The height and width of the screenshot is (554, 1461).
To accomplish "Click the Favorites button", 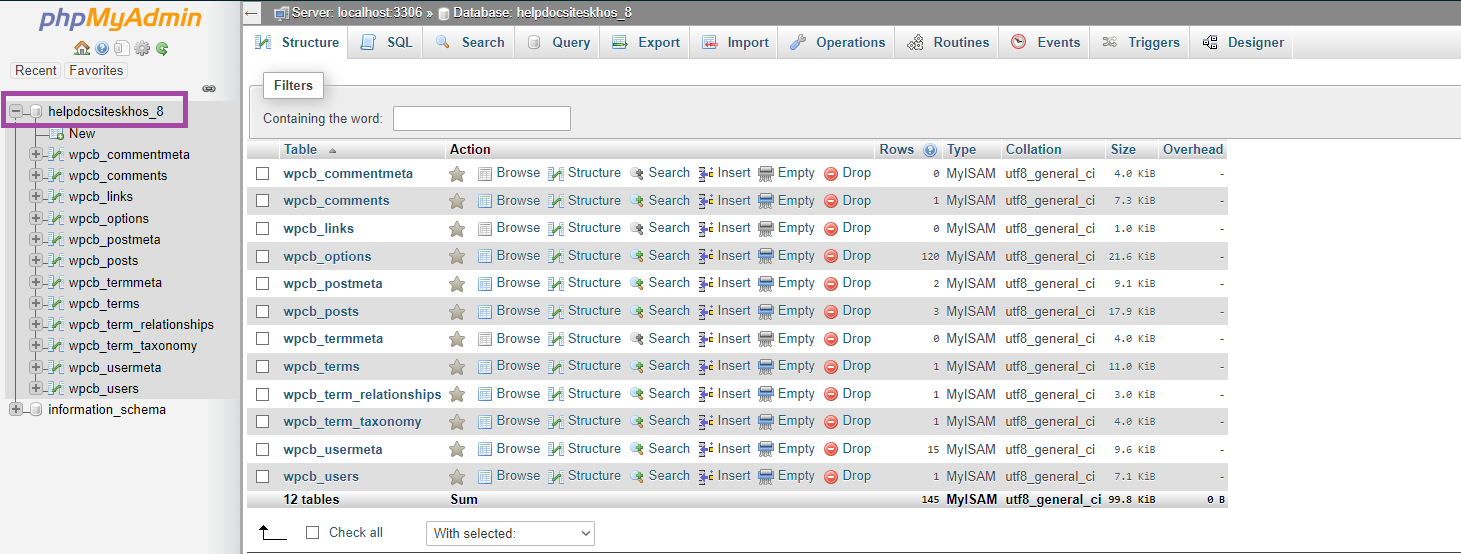I will click(x=96, y=71).
